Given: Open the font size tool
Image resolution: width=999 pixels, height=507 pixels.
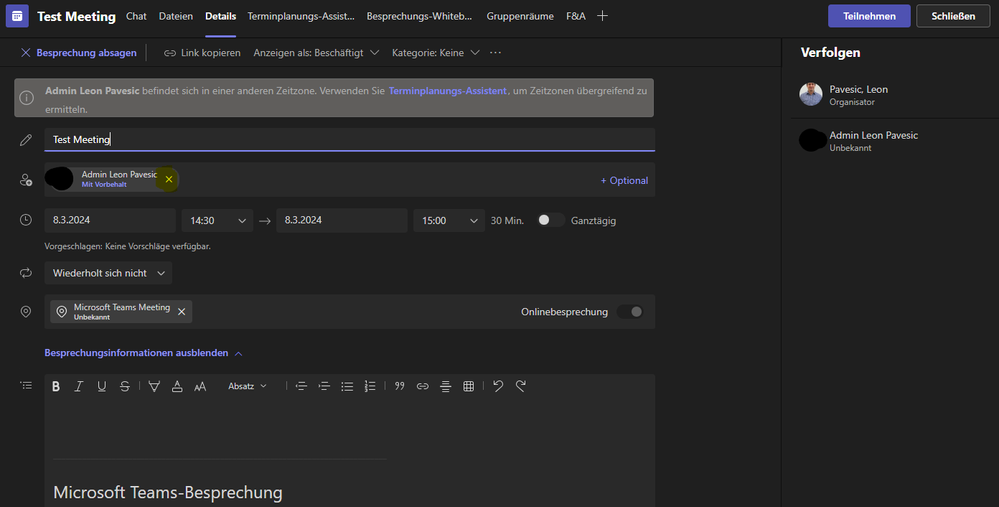Looking at the screenshot, I should (x=200, y=386).
